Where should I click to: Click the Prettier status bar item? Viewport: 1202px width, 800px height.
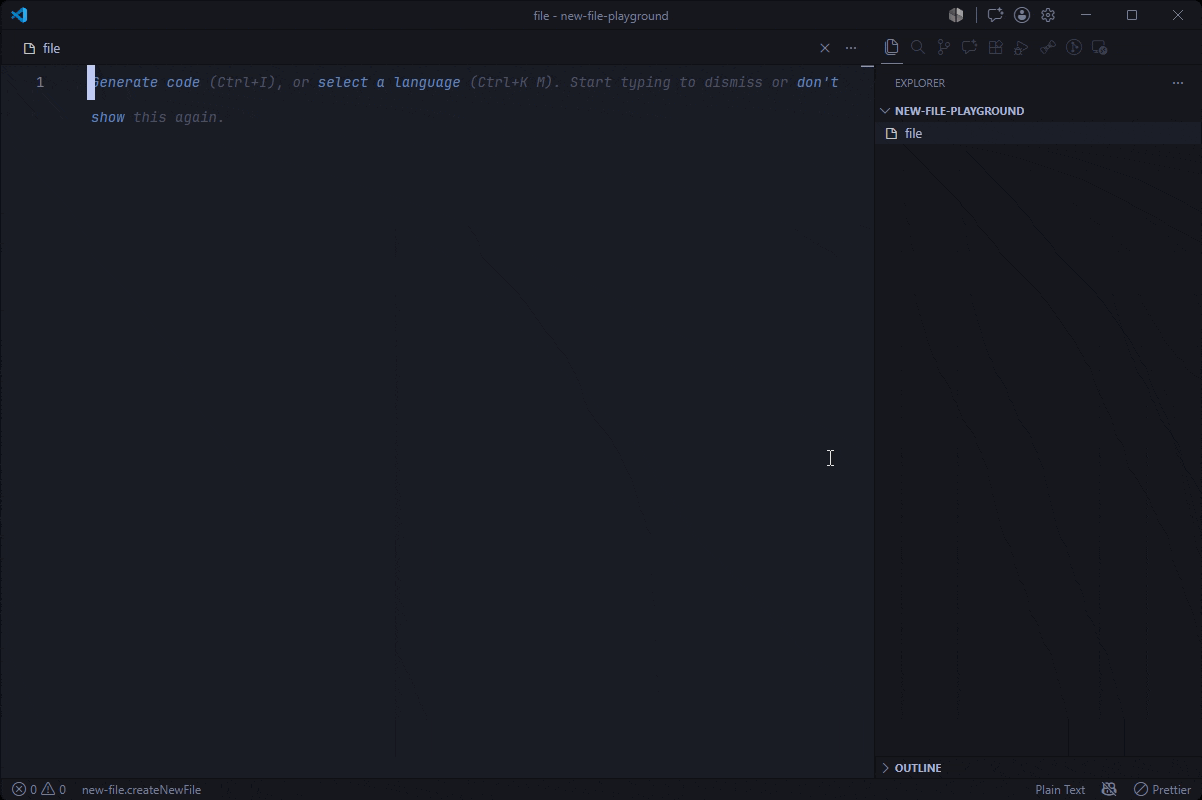pyautogui.click(x=1162, y=789)
